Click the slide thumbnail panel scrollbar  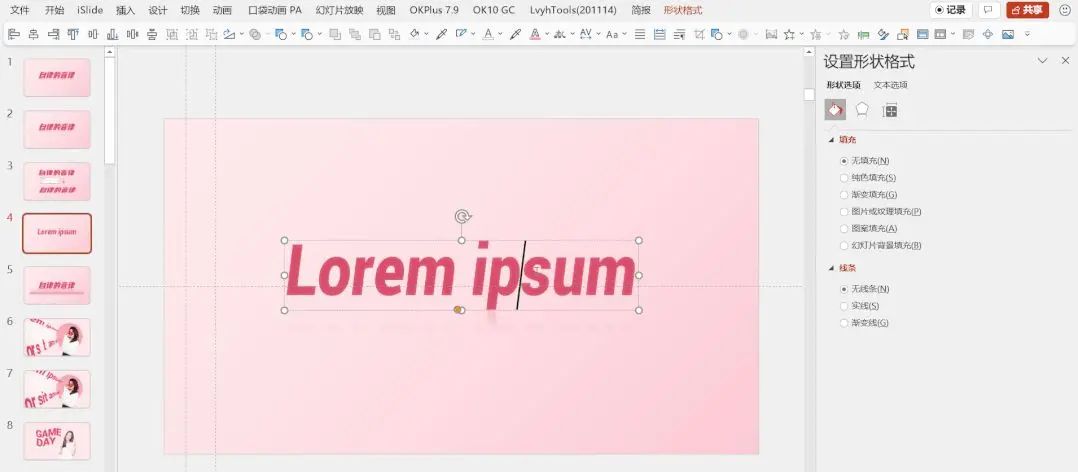coord(109,110)
